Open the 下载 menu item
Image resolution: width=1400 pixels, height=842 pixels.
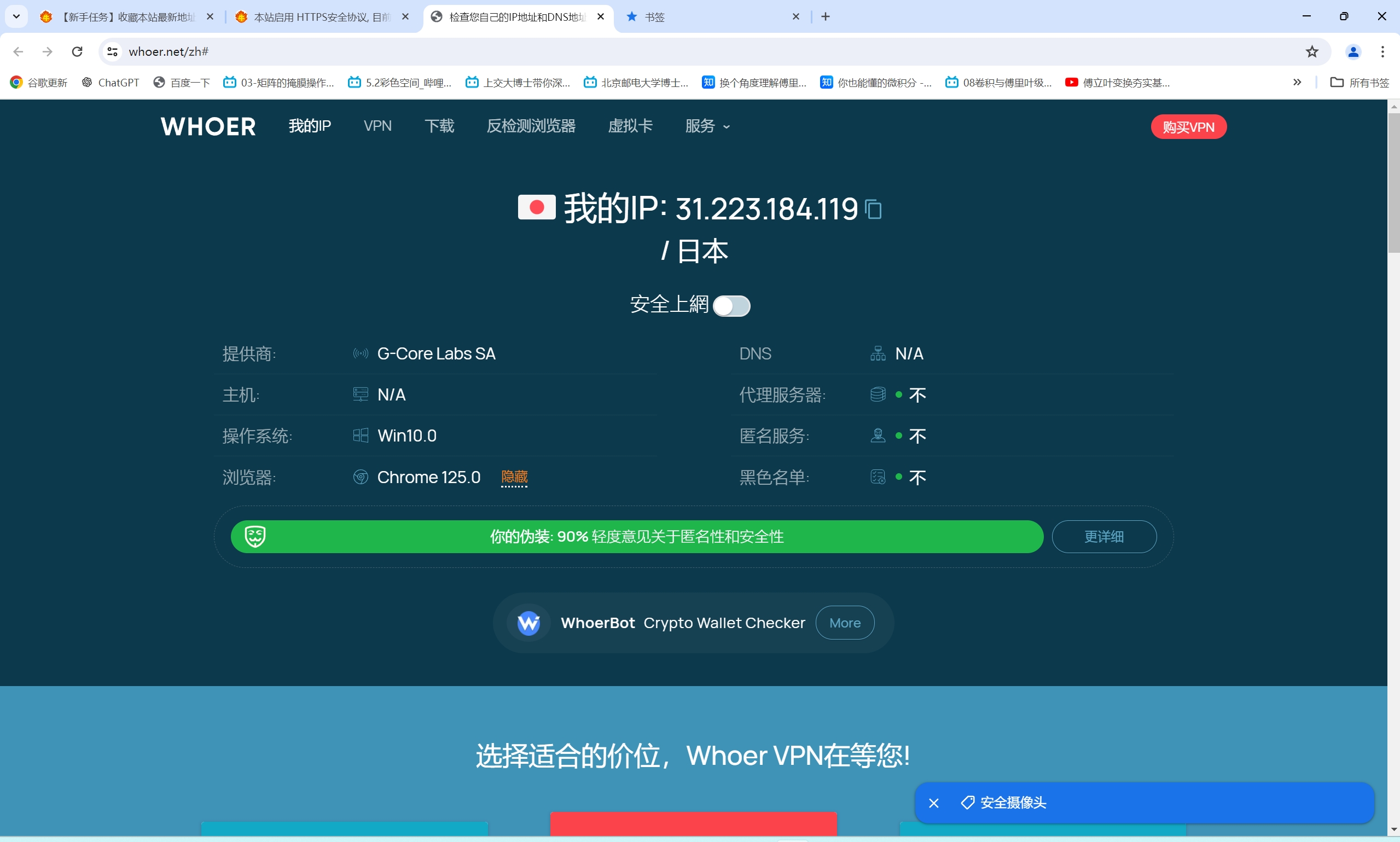coord(440,126)
